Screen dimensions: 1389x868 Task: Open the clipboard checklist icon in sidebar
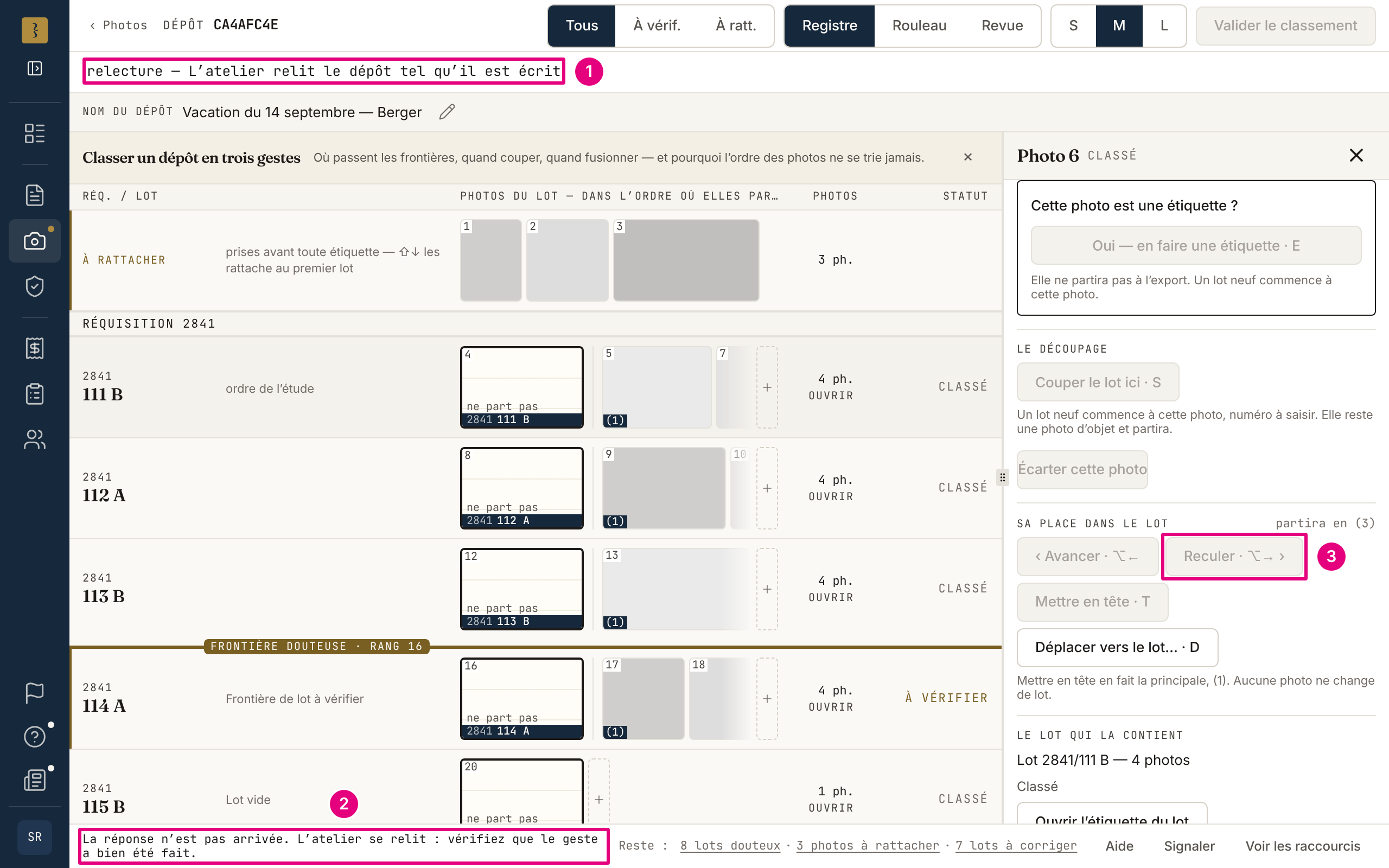coord(34,394)
